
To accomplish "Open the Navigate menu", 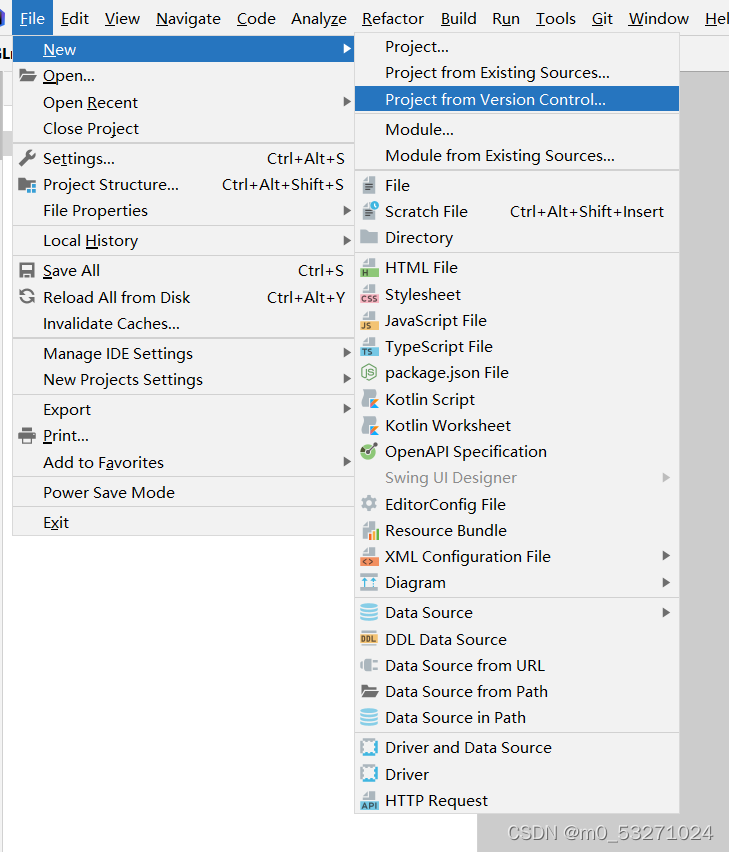I will click(188, 18).
